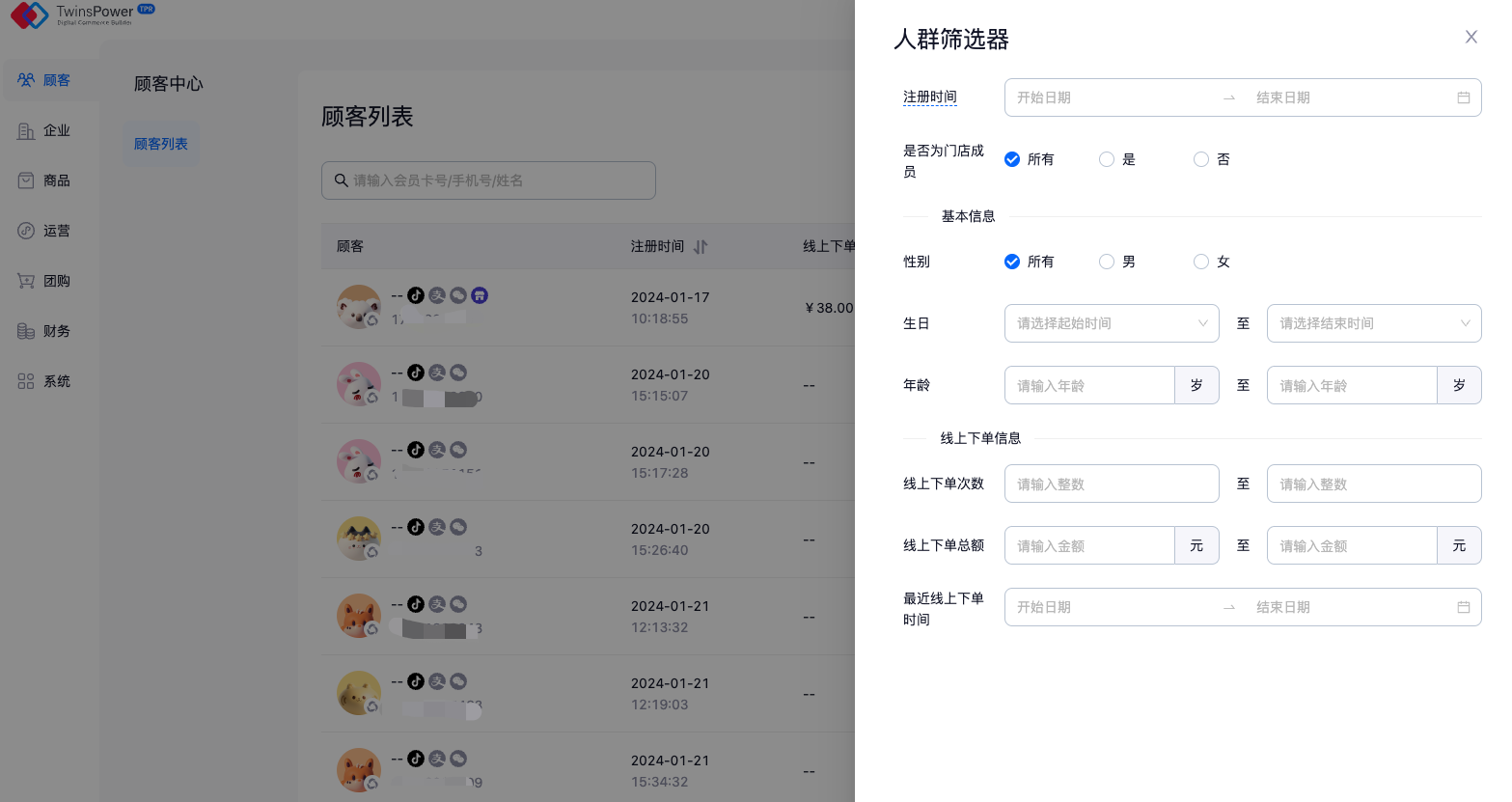Open the 生日 start time dropdown
1512x802 pixels.
click(1112, 323)
